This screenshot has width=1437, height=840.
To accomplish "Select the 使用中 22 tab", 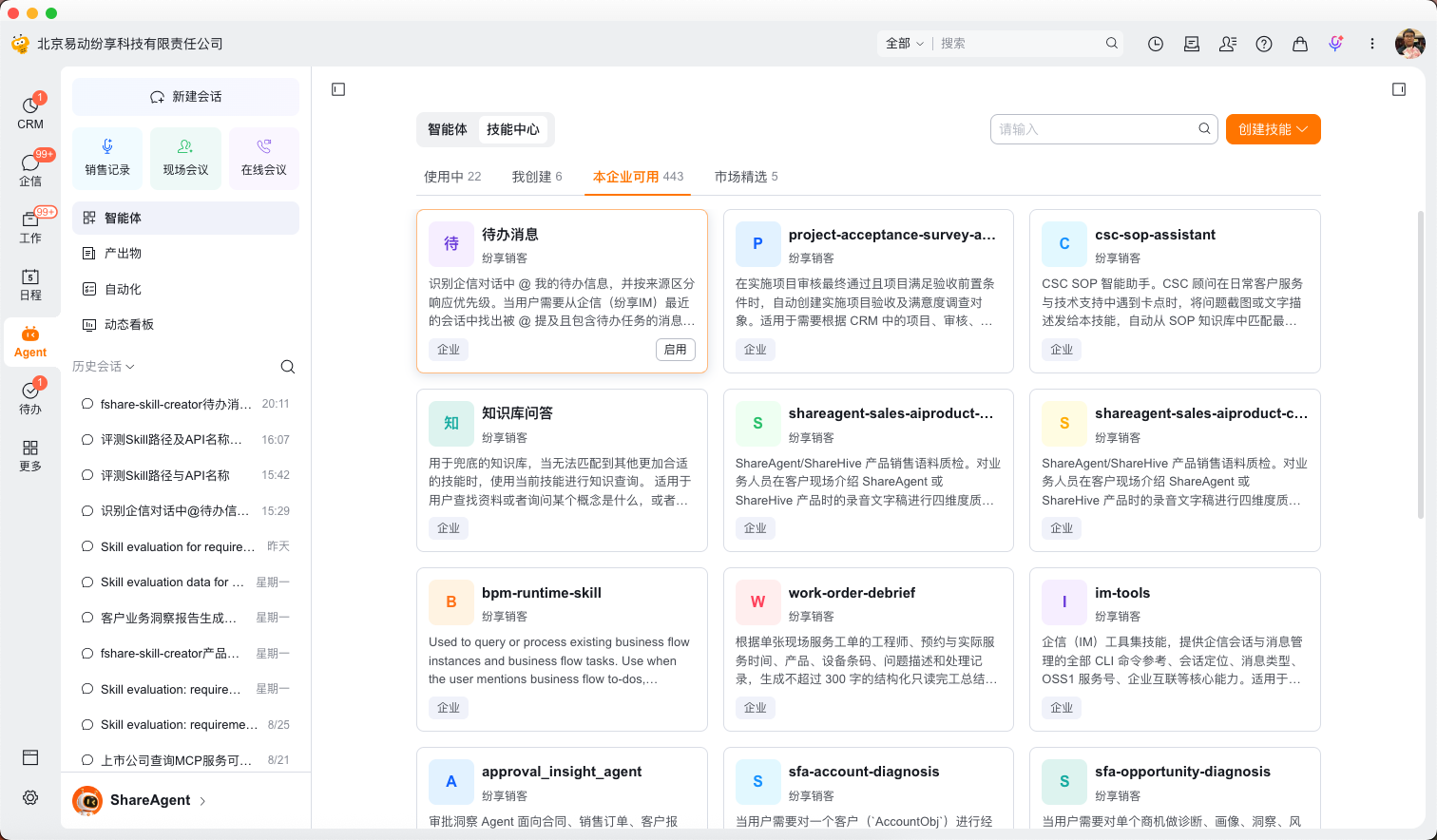I will click(452, 177).
